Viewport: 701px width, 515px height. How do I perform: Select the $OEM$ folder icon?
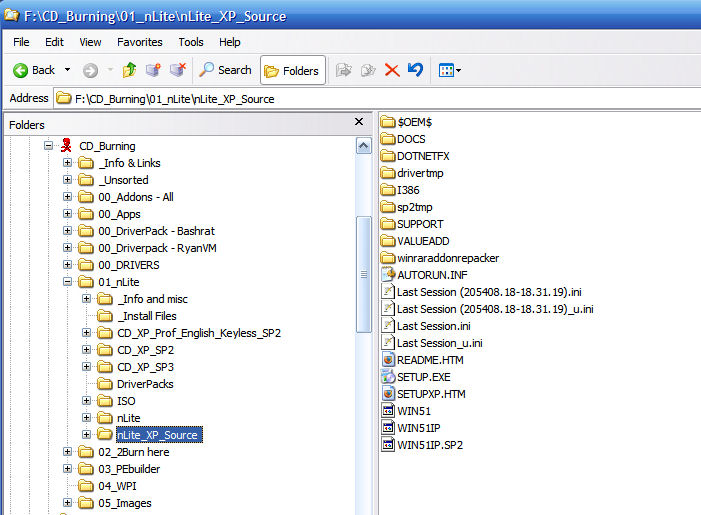point(388,122)
